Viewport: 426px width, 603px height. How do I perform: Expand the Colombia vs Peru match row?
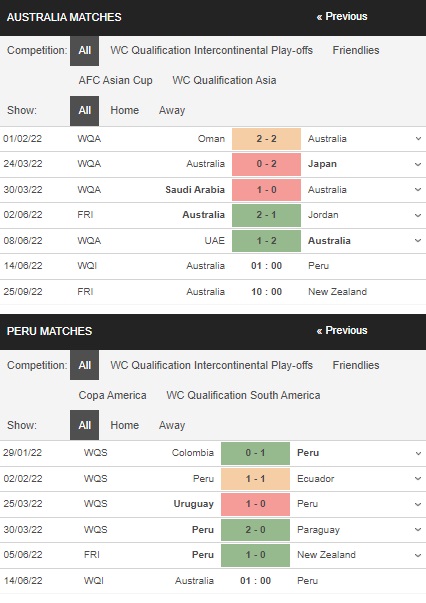[418, 453]
